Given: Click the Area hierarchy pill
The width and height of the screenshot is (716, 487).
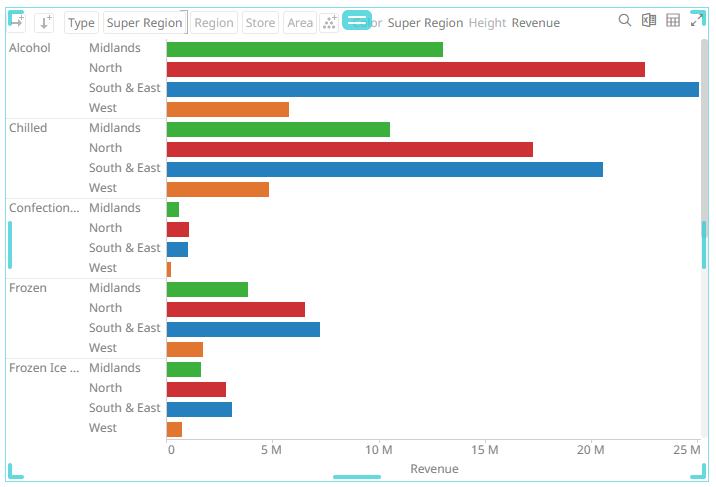Looking at the screenshot, I should (x=299, y=23).
